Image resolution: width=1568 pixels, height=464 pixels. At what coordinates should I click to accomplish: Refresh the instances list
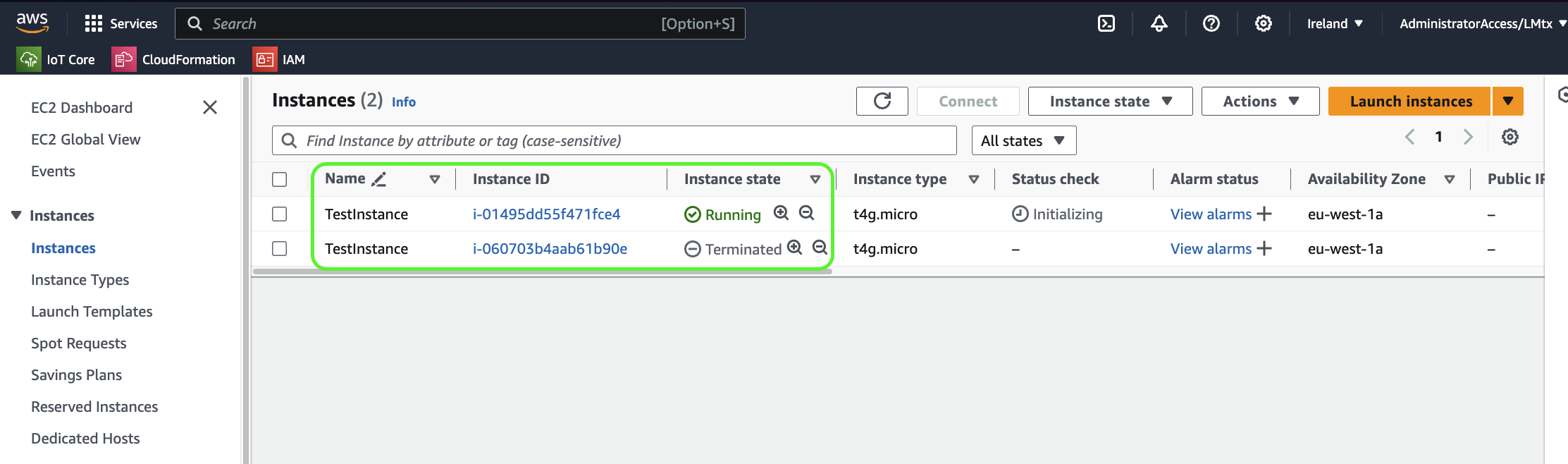coord(882,101)
